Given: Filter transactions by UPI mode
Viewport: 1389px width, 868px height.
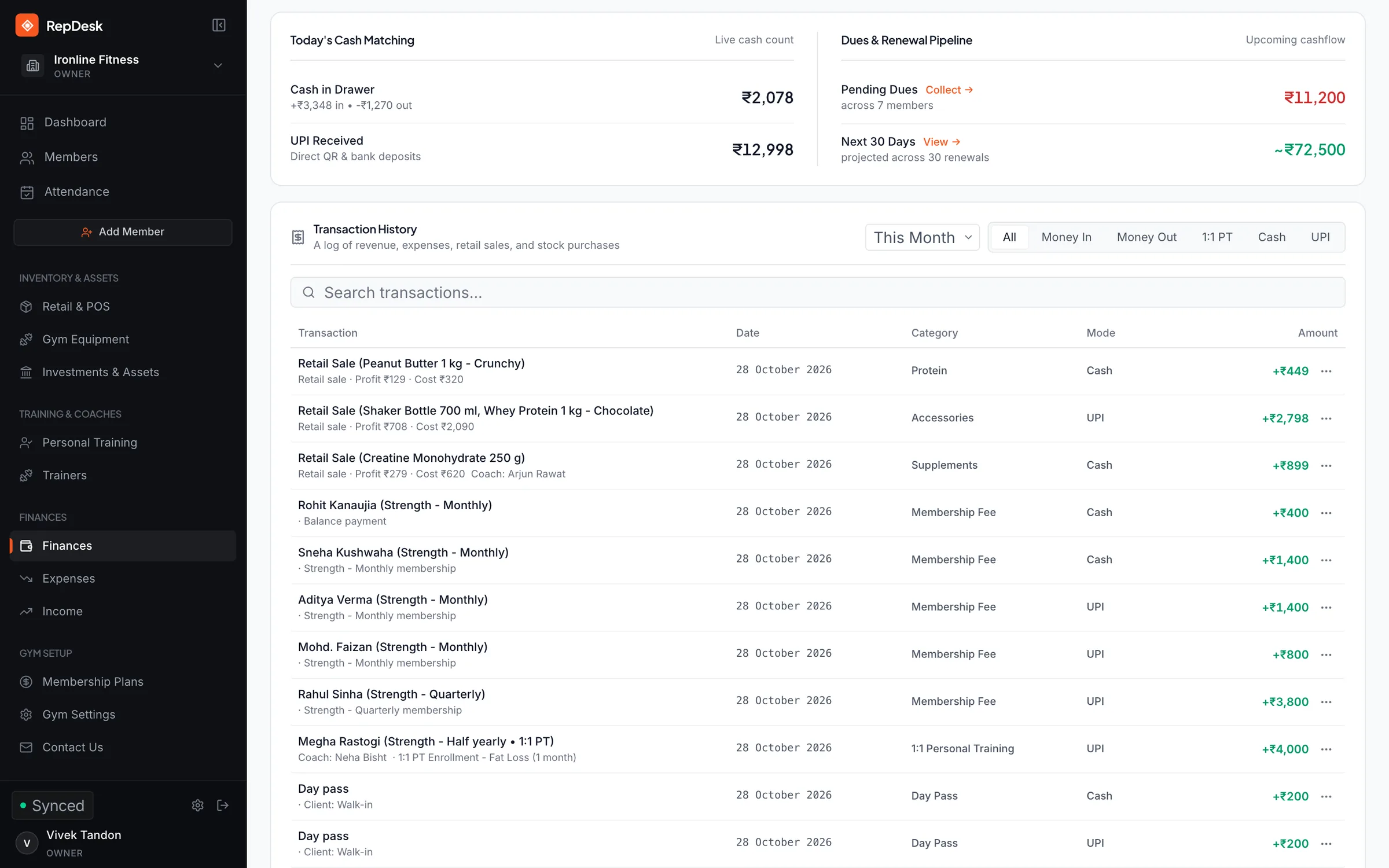Looking at the screenshot, I should [1320, 237].
